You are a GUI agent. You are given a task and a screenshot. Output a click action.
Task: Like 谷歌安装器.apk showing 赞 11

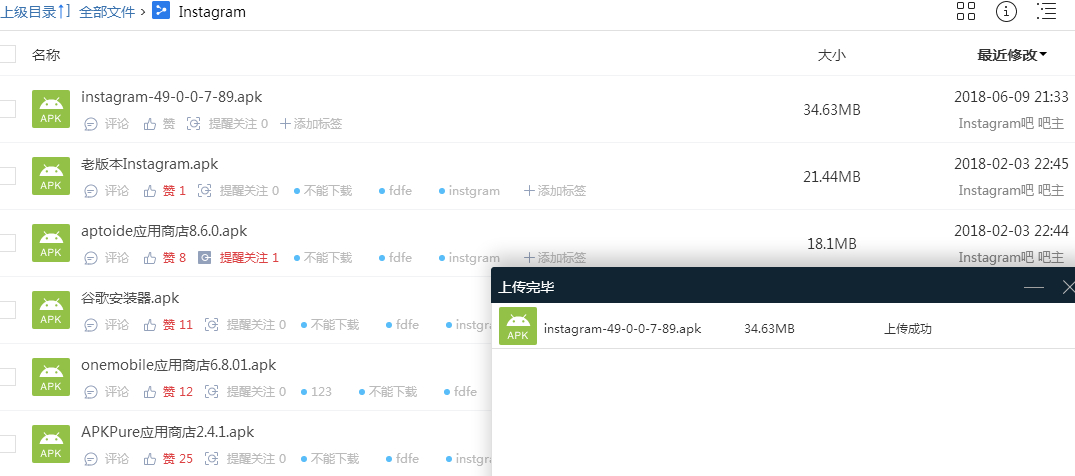coord(168,324)
